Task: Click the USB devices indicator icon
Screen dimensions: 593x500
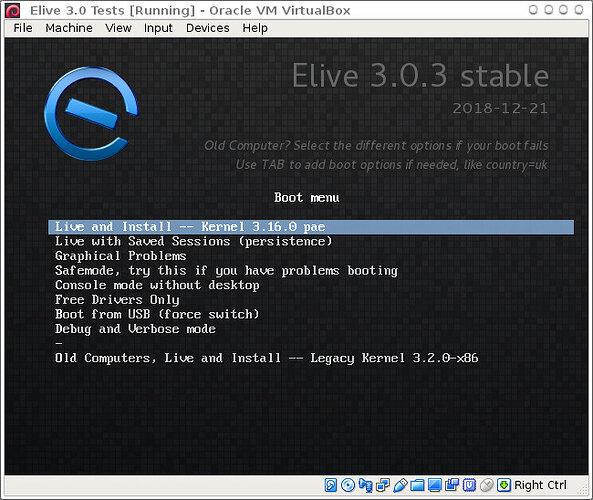Action: [x=400, y=485]
